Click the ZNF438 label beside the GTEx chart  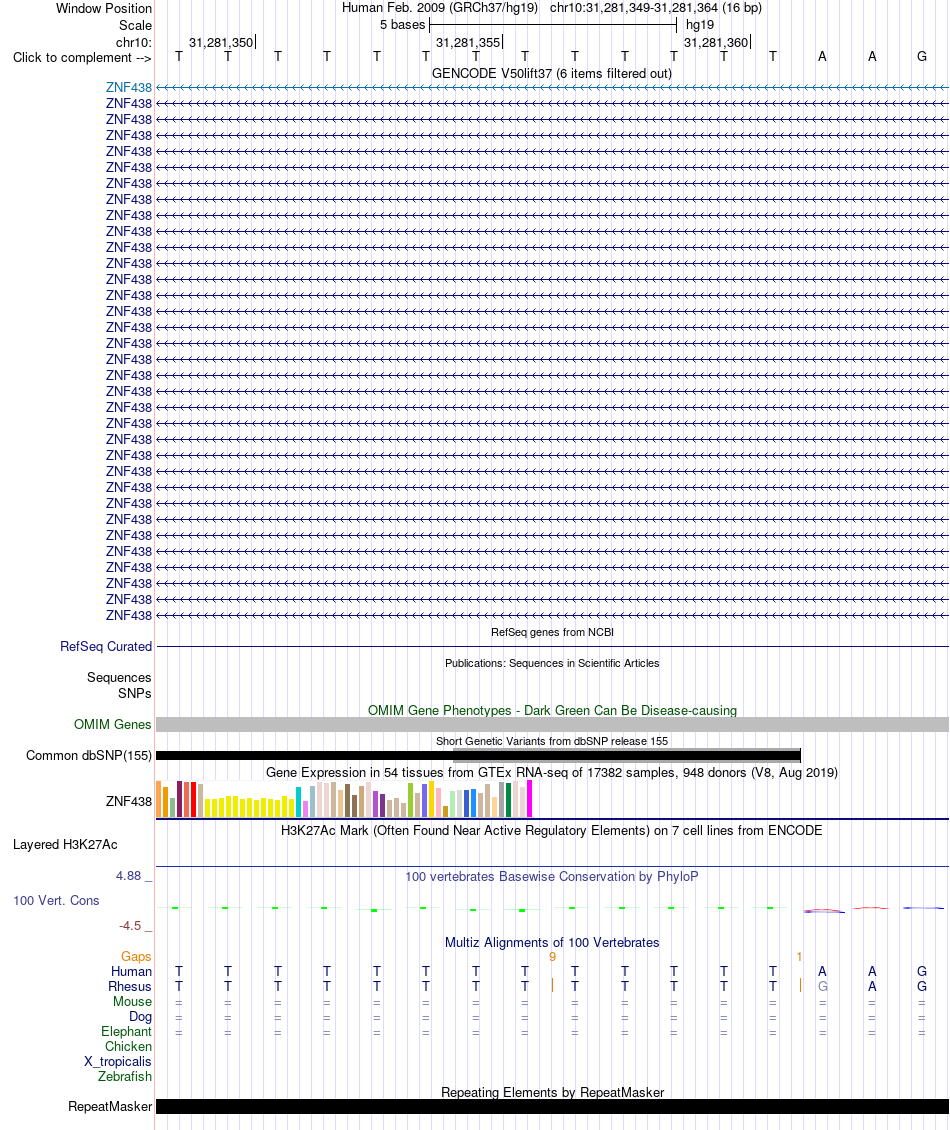(x=128, y=801)
